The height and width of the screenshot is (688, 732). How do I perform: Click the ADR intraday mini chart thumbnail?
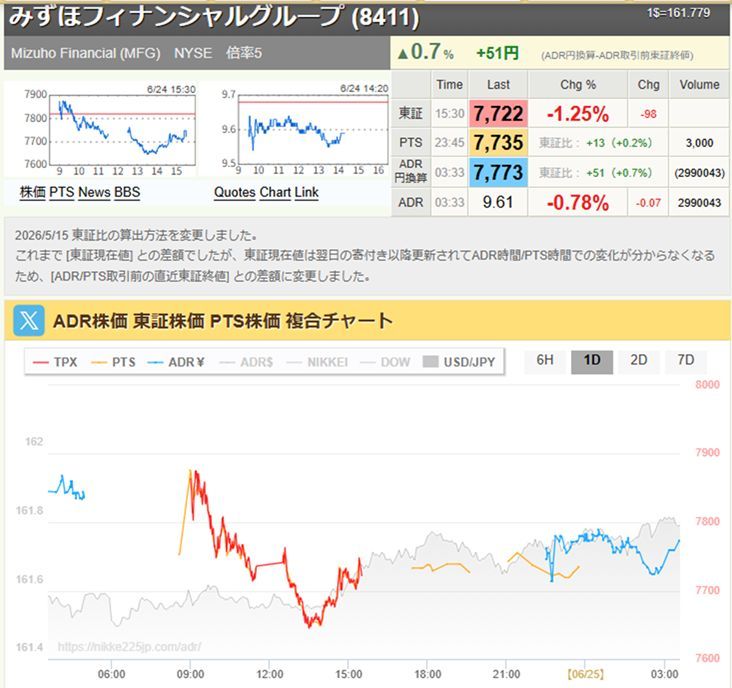[x=295, y=130]
